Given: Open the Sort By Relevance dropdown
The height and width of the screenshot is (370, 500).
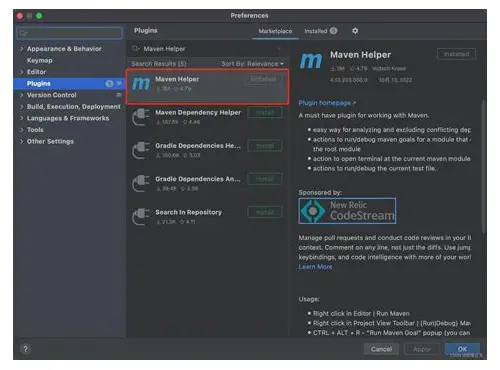Looking at the screenshot, I should point(252,64).
